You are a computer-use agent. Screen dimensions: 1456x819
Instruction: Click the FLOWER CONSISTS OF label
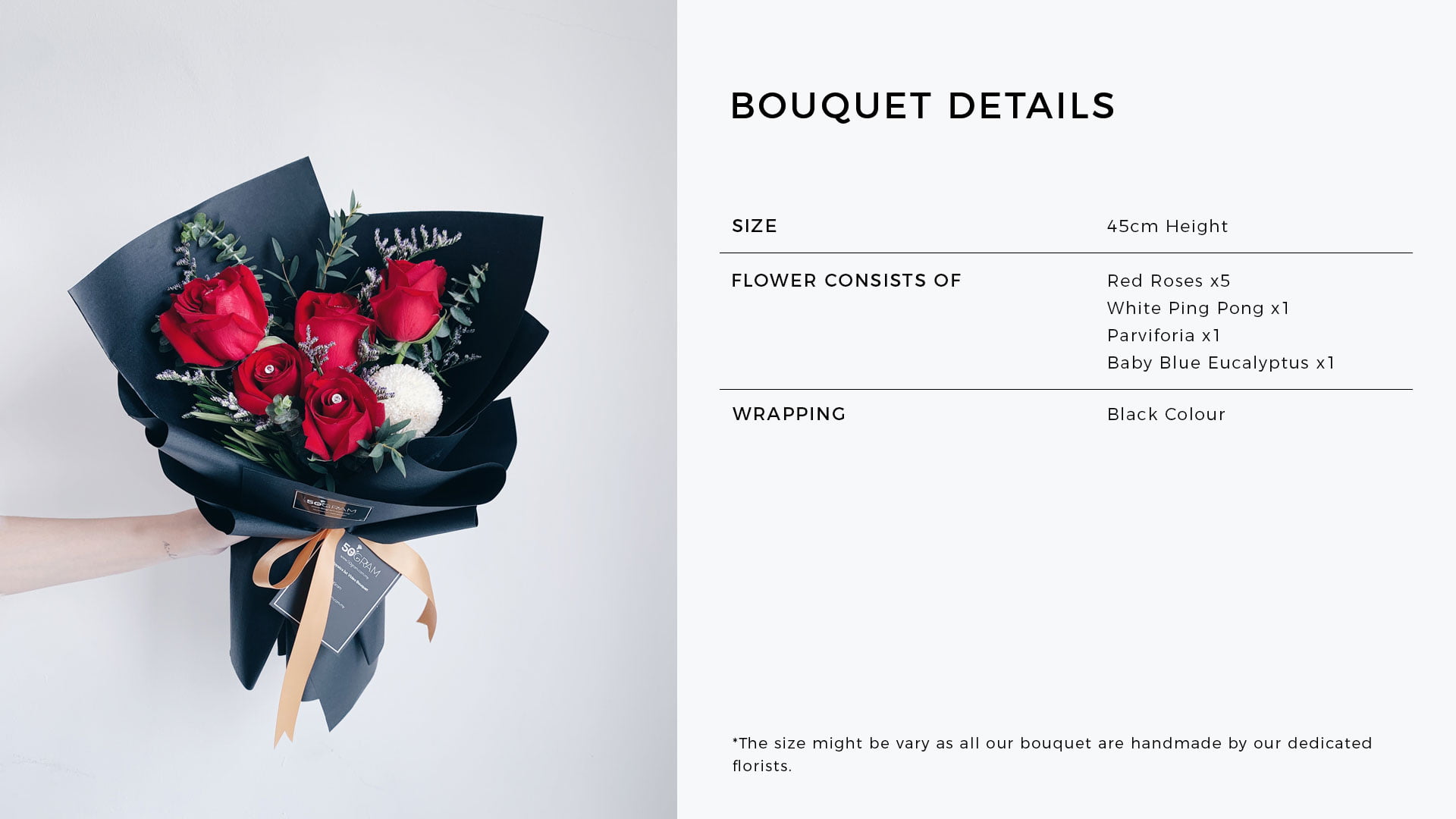tap(846, 281)
